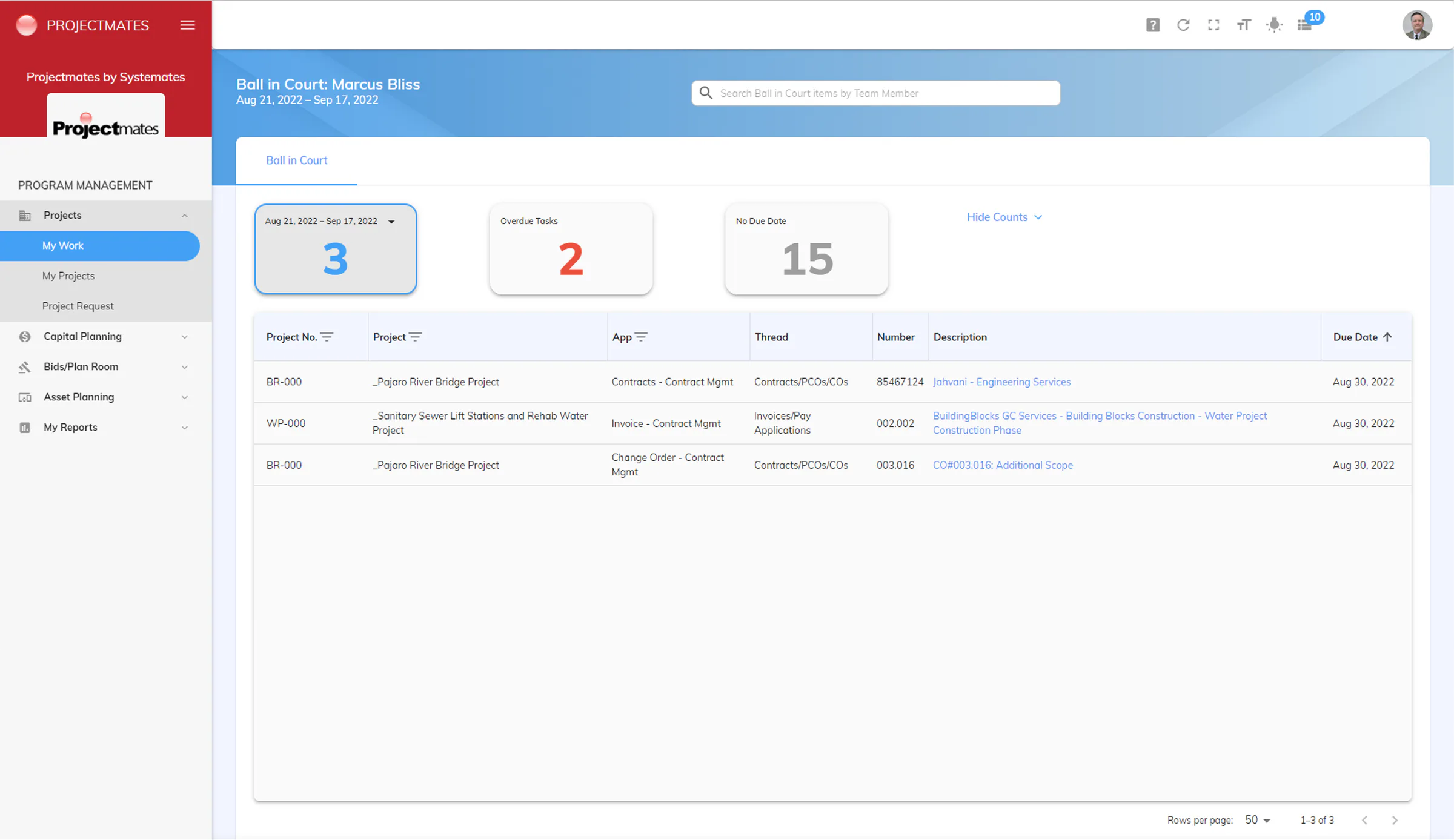Switch to Ball in Court tab
The image size is (1454, 840).
click(x=296, y=160)
